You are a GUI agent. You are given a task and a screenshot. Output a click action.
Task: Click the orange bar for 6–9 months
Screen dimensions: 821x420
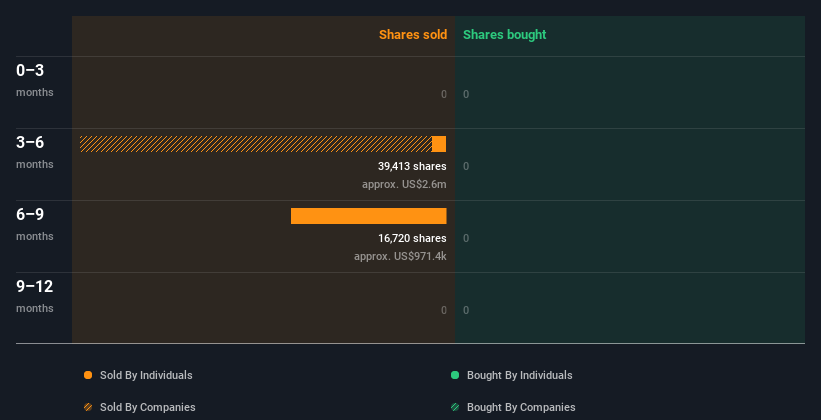[368, 216]
